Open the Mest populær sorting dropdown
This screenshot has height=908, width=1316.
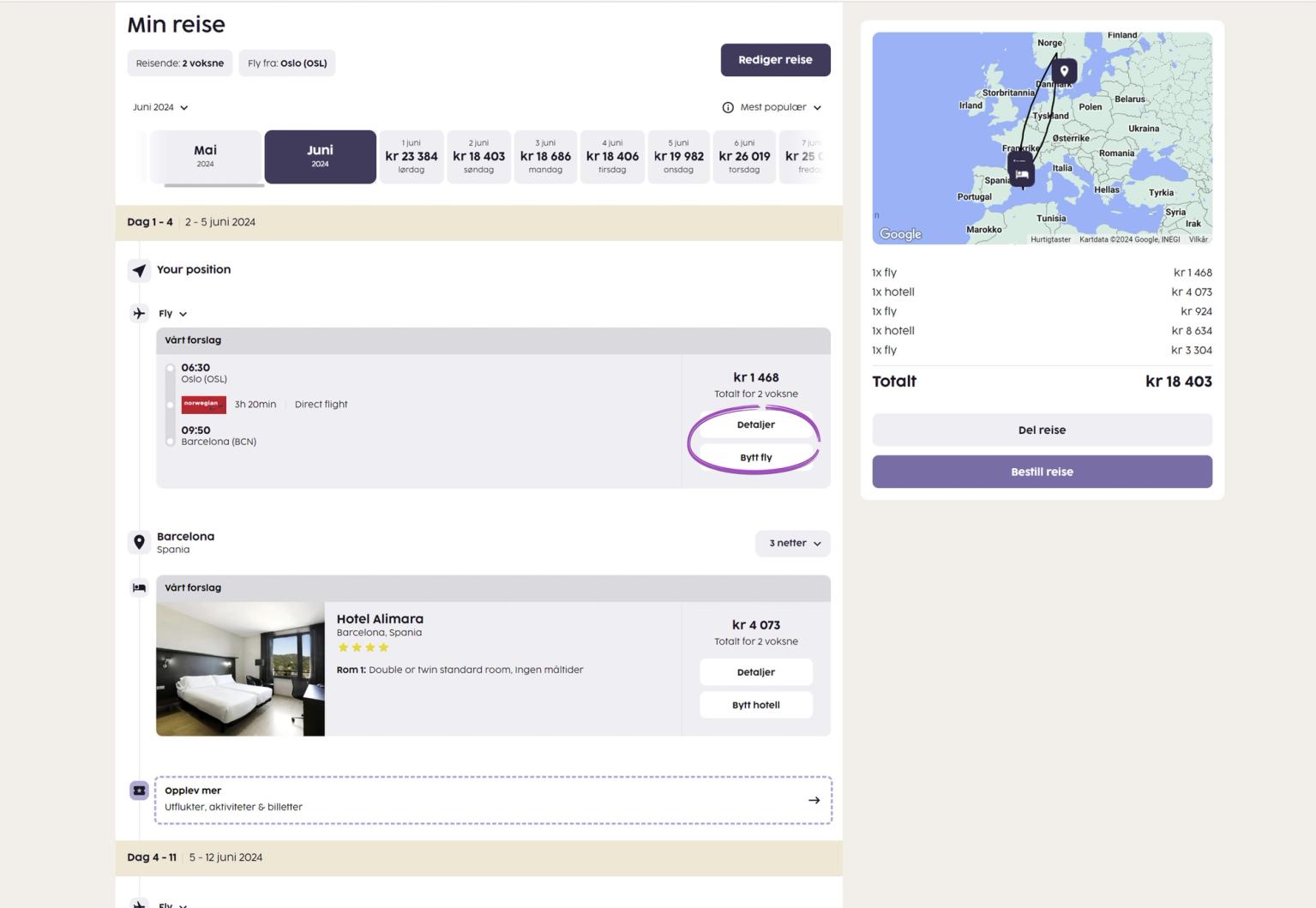pyautogui.click(x=780, y=107)
